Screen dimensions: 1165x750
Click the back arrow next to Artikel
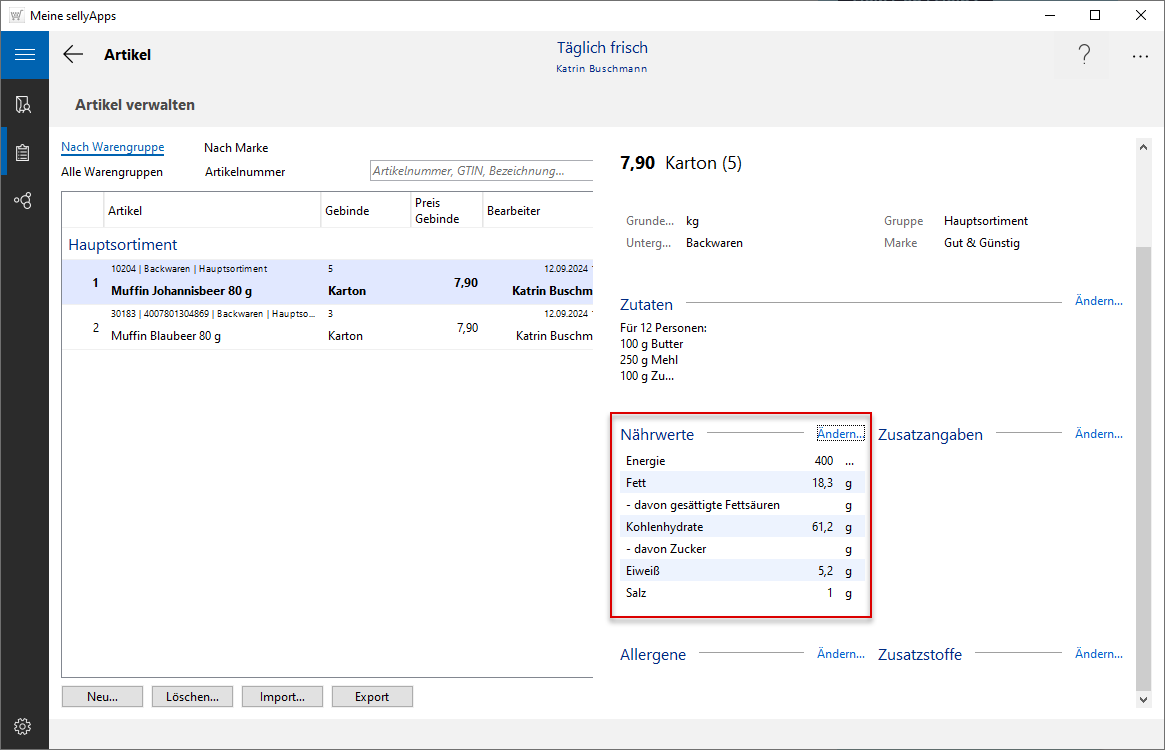click(x=73, y=55)
